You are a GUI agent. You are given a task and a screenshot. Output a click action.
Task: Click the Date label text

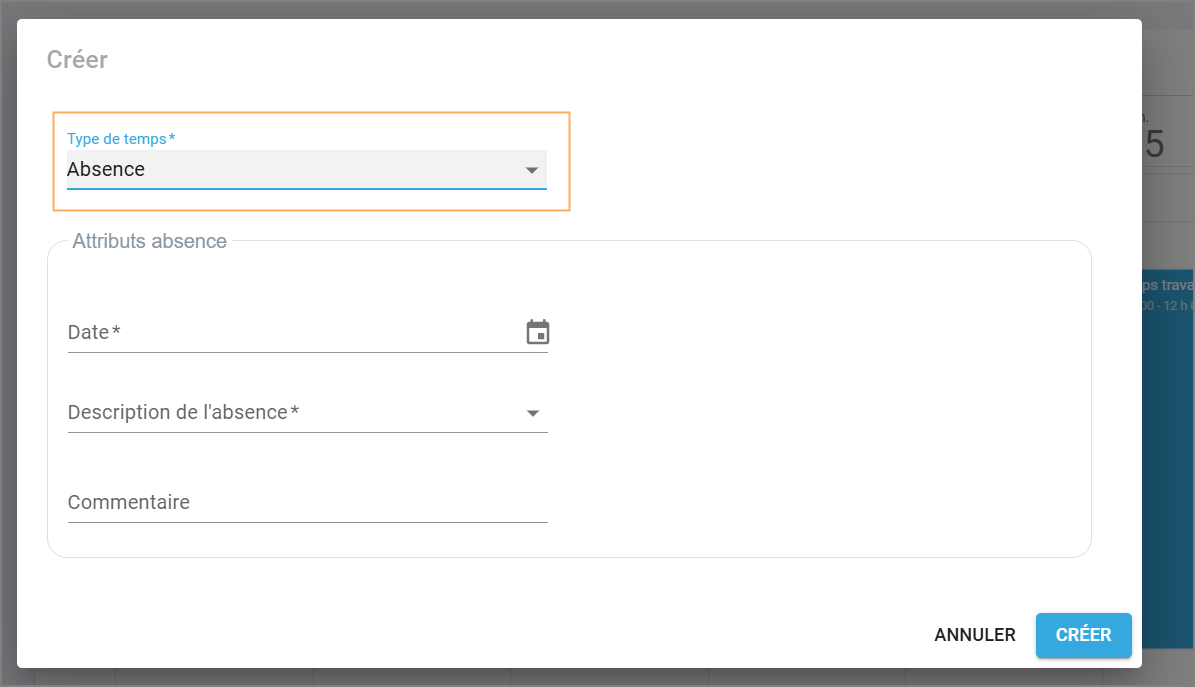(x=88, y=332)
